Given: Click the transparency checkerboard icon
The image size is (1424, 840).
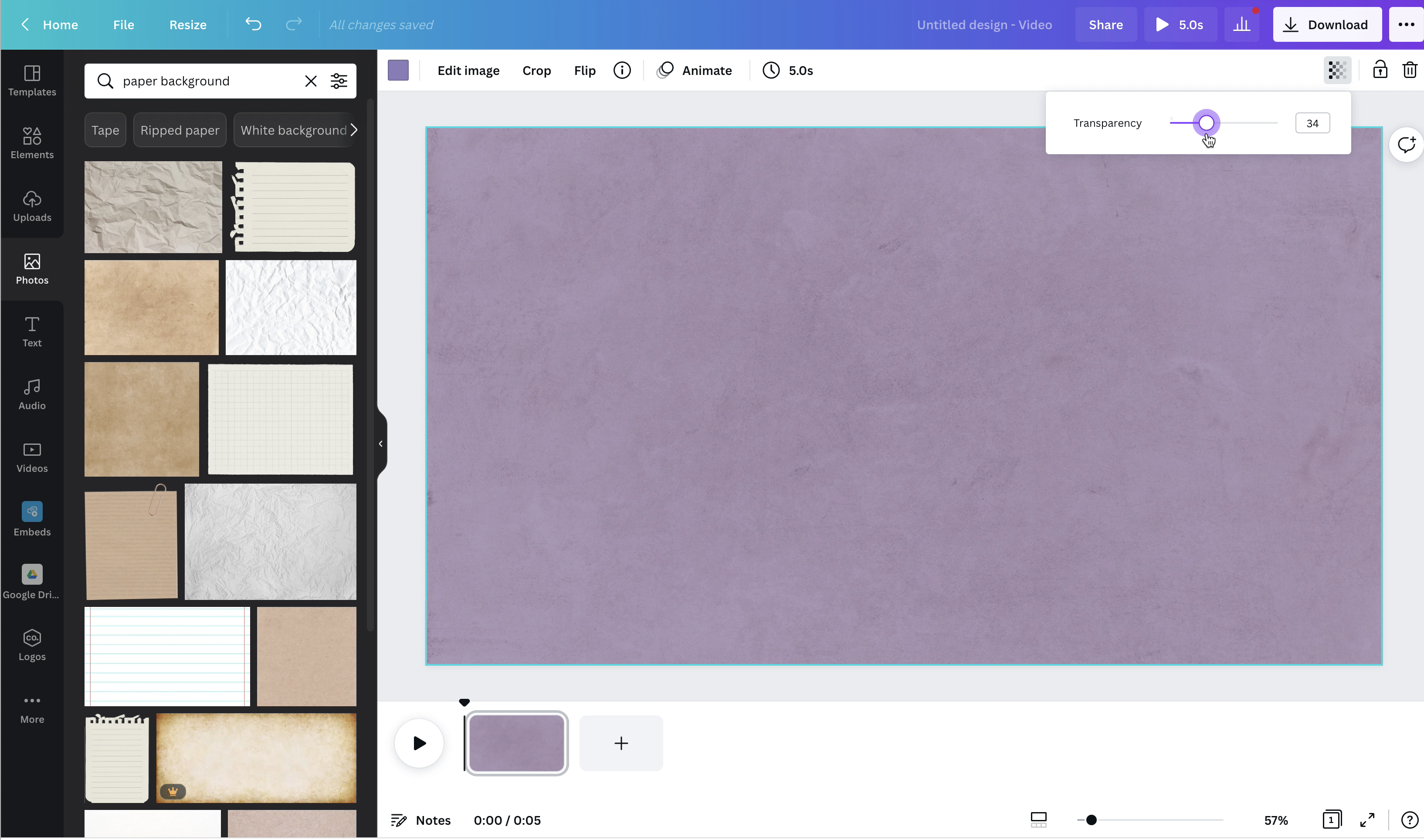Looking at the screenshot, I should 1337,70.
